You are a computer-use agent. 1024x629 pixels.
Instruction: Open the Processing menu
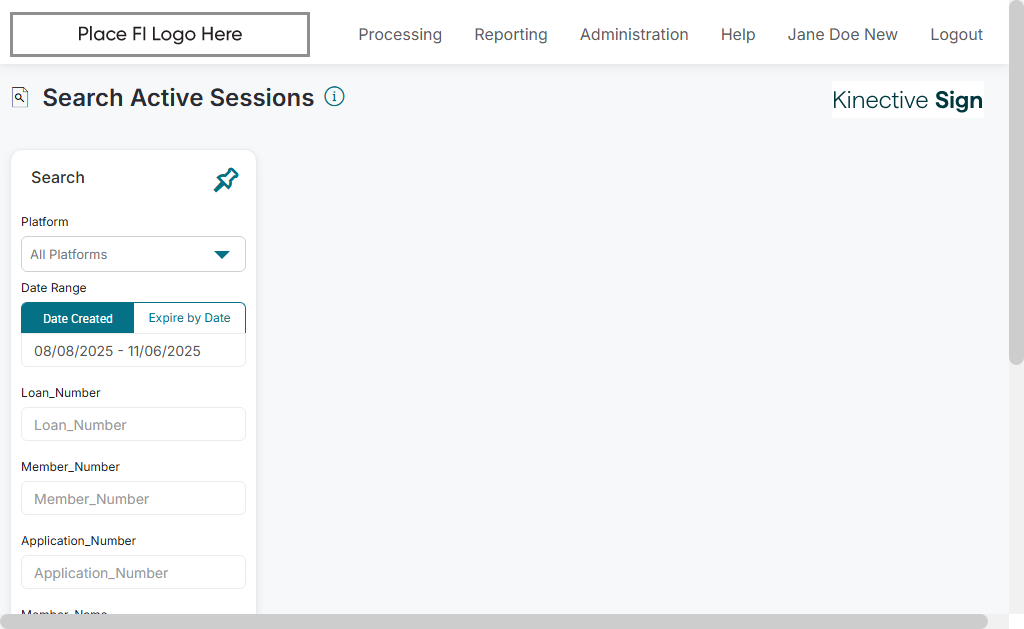click(400, 35)
